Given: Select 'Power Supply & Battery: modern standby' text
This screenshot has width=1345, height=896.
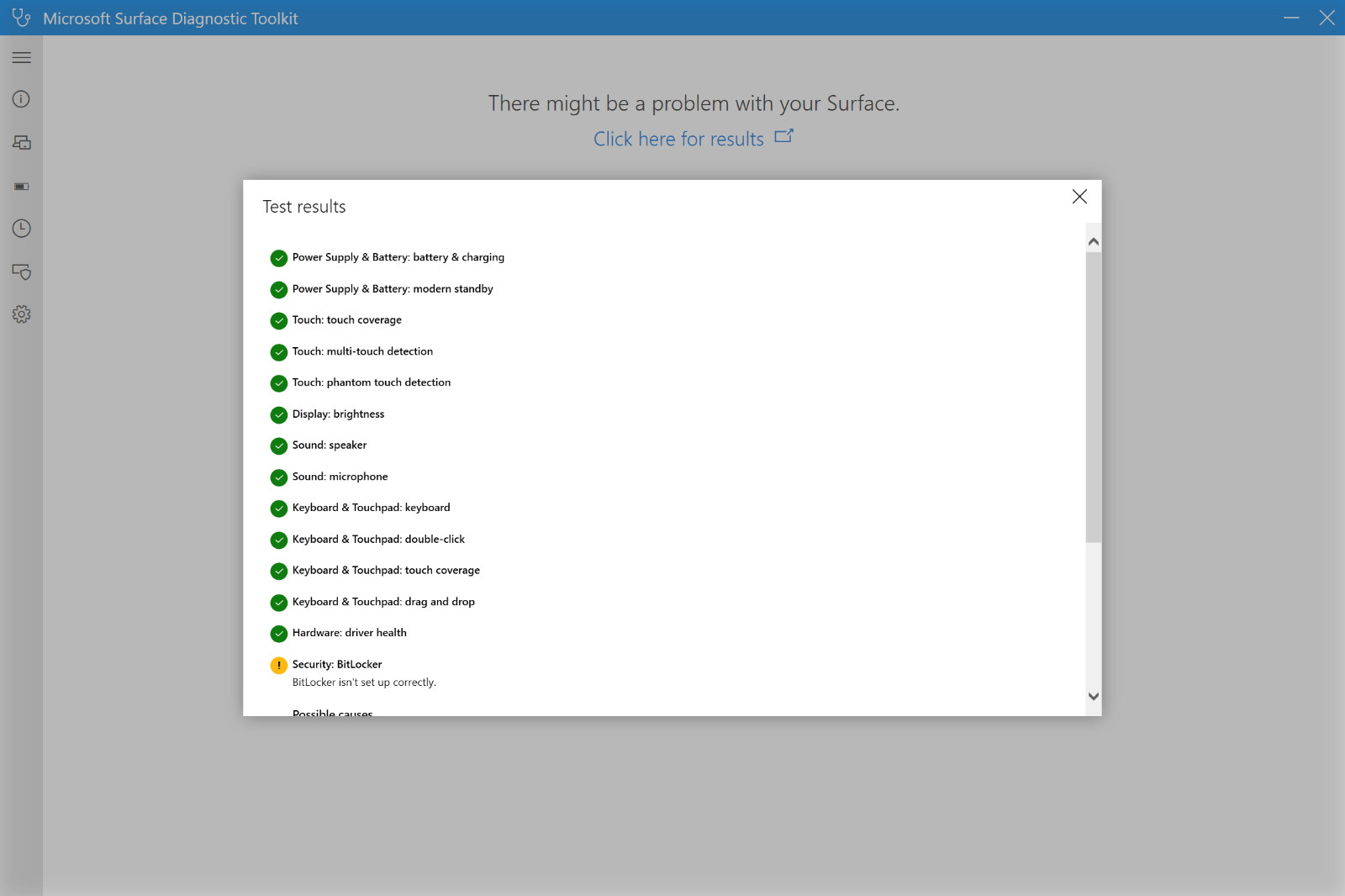Looking at the screenshot, I should pyautogui.click(x=393, y=288).
